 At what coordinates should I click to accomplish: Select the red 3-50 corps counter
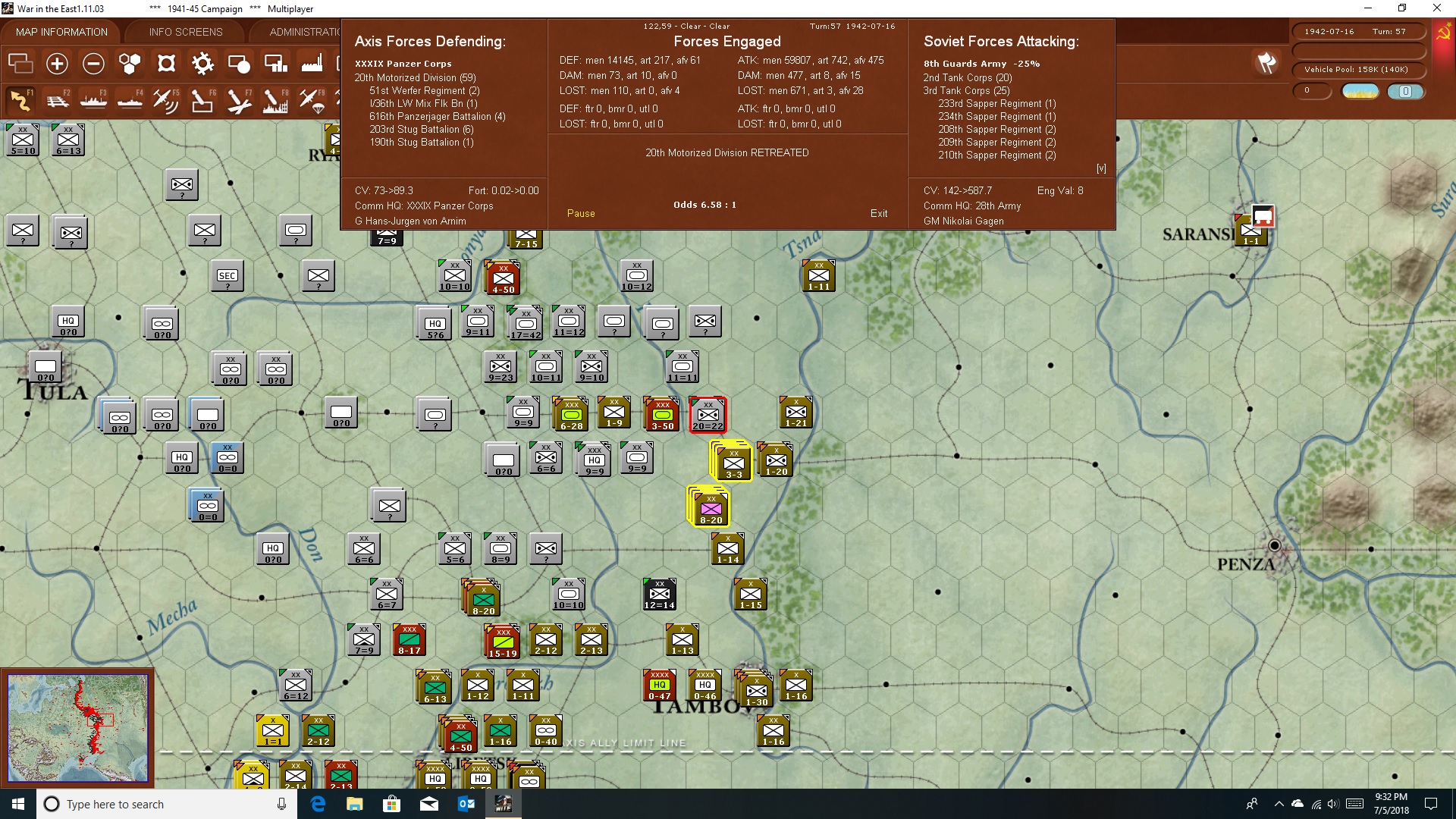662,414
